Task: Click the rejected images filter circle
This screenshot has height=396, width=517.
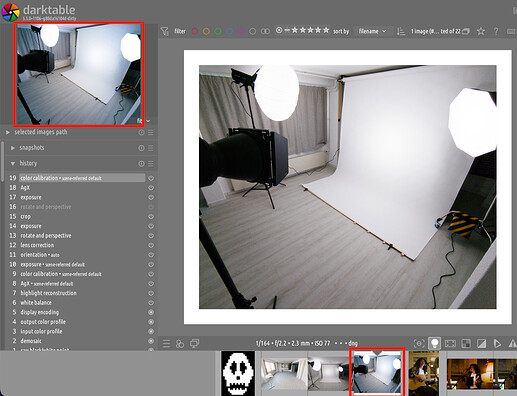Action: (279, 30)
